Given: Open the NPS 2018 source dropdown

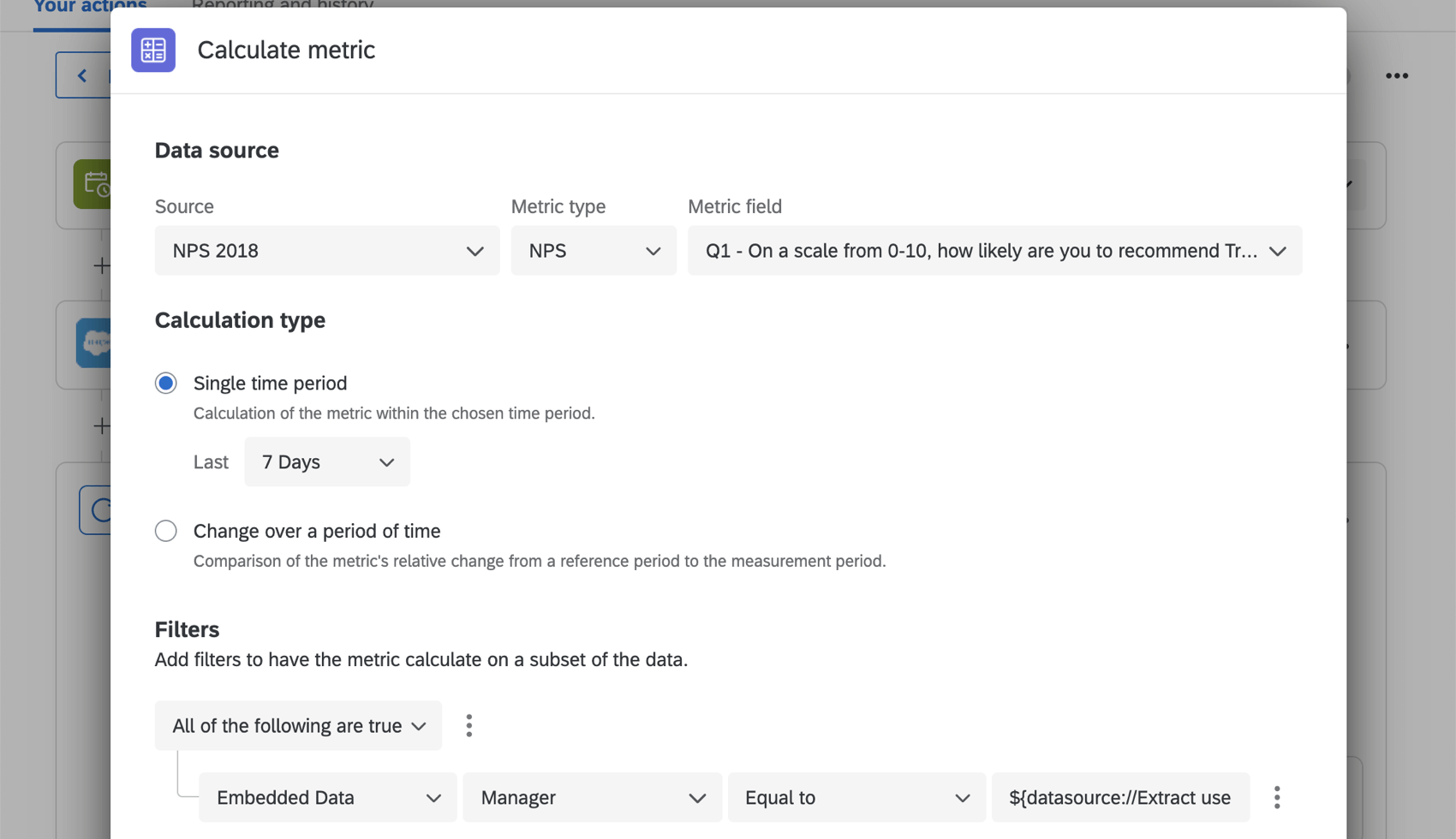Looking at the screenshot, I should tap(326, 250).
